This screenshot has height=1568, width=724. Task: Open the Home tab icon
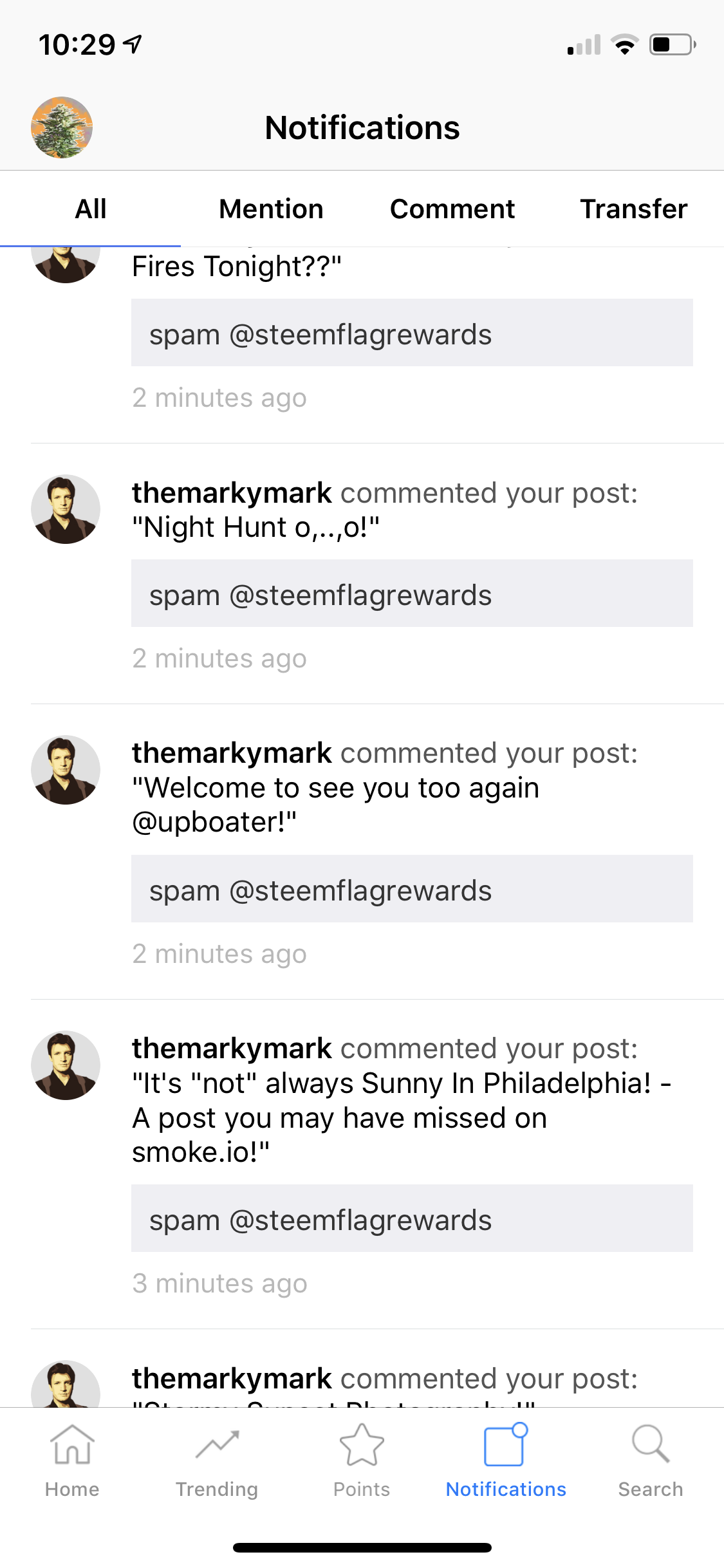click(x=72, y=1446)
